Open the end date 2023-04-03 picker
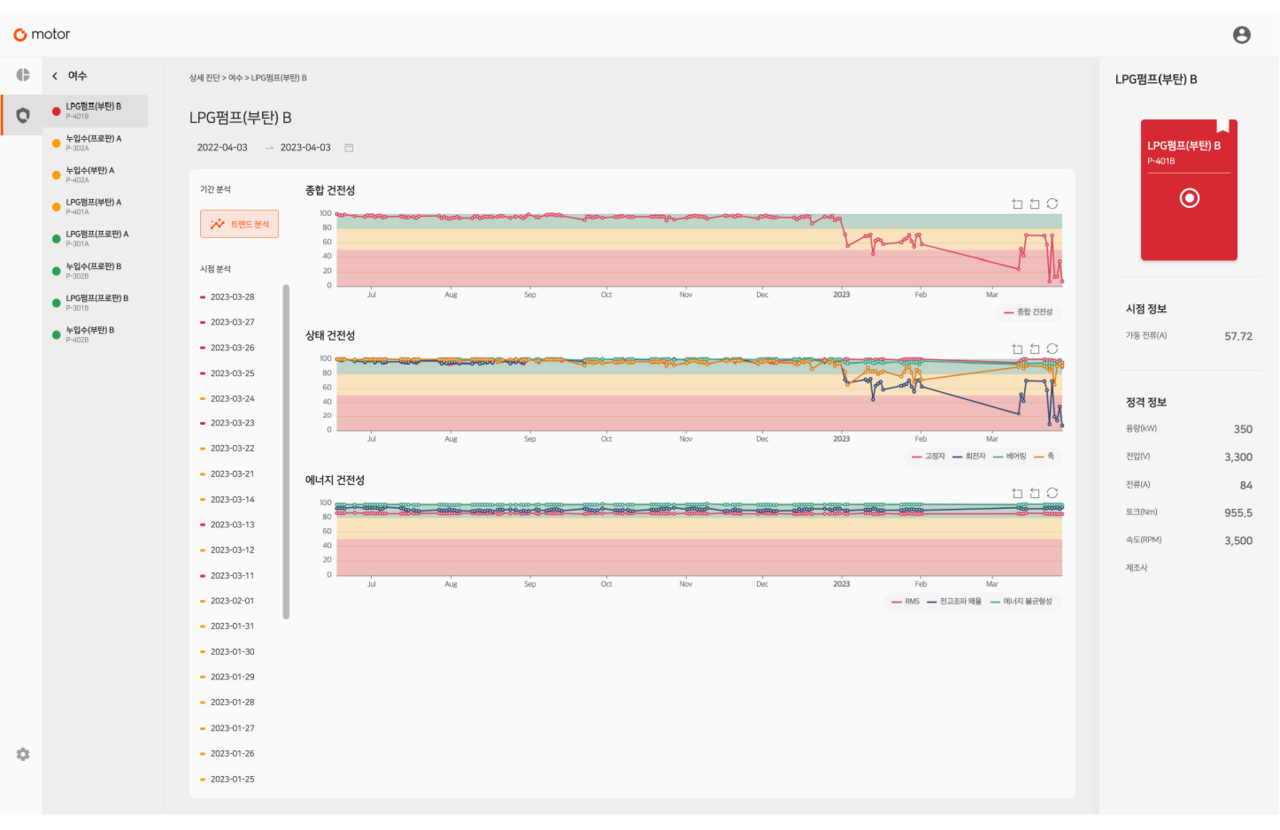Viewport: 1280px width, 830px height. point(305,147)
